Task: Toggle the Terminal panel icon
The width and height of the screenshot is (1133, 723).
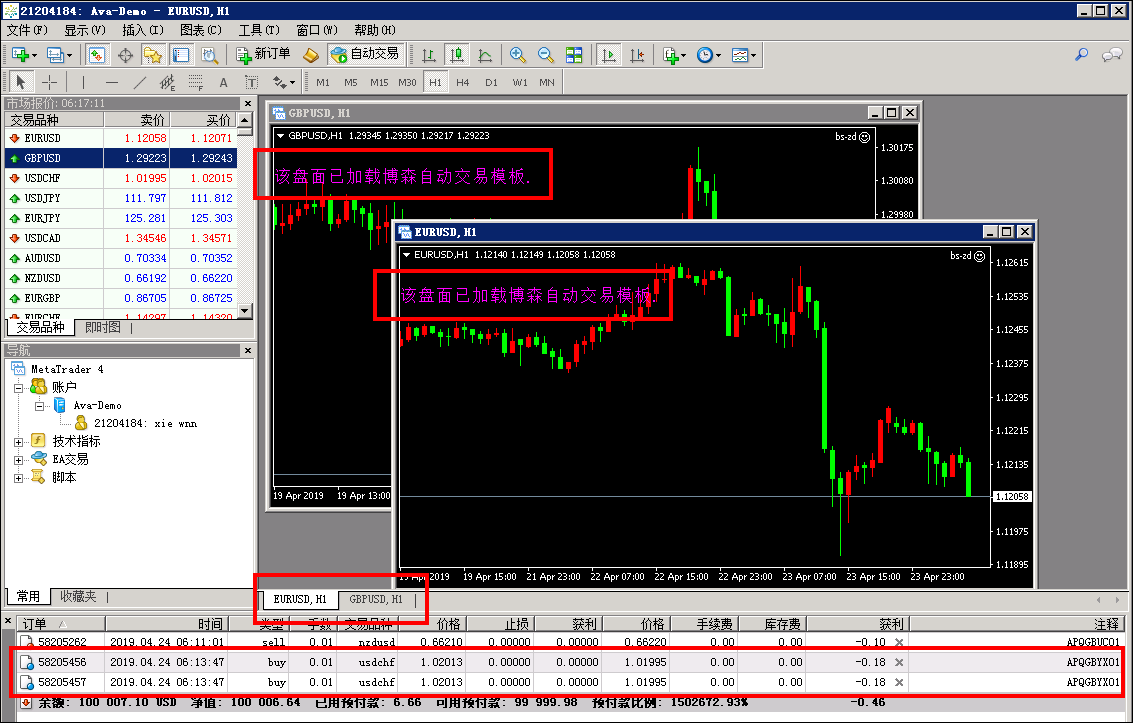Action: (181, 55)
